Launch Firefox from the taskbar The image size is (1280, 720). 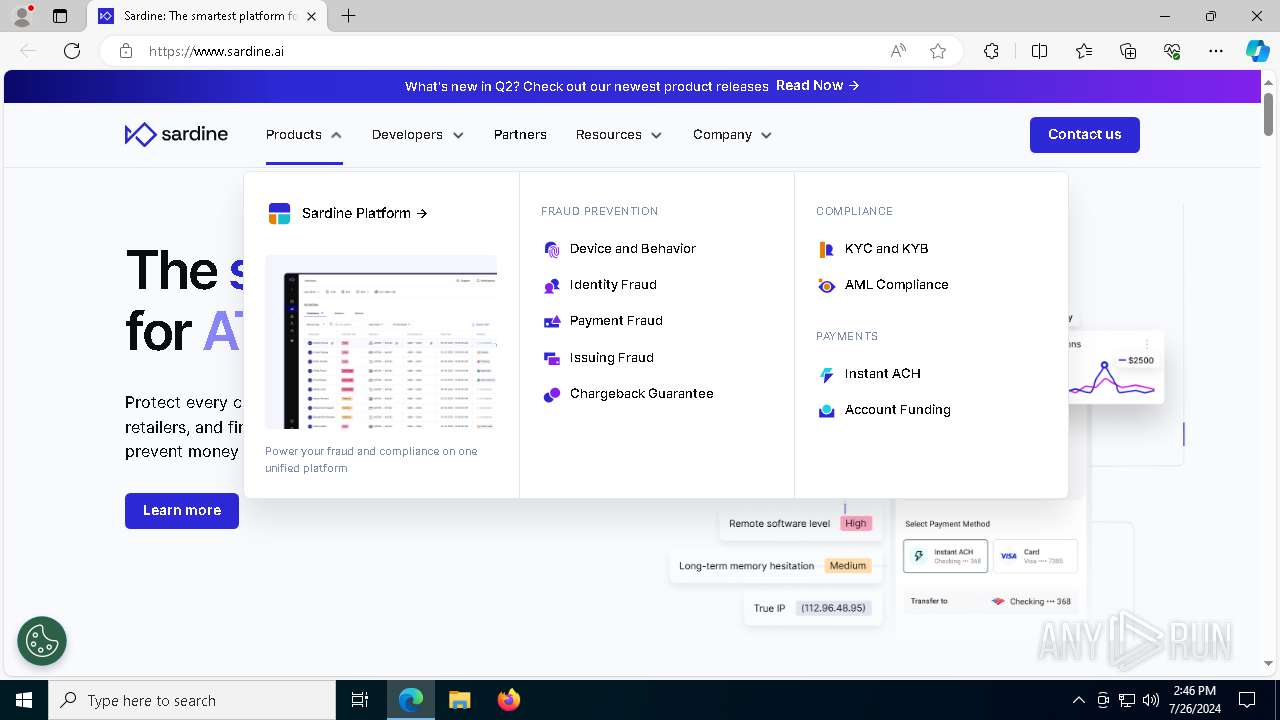click(509, 700)
